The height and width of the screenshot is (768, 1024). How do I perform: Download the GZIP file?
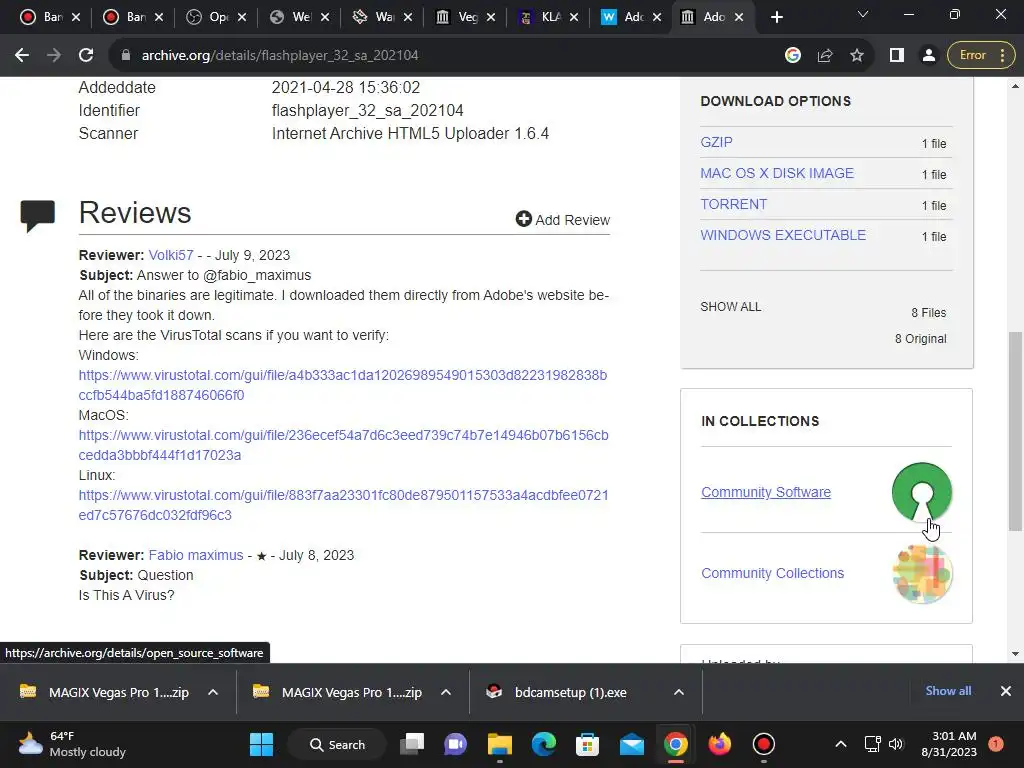point(716,142)
